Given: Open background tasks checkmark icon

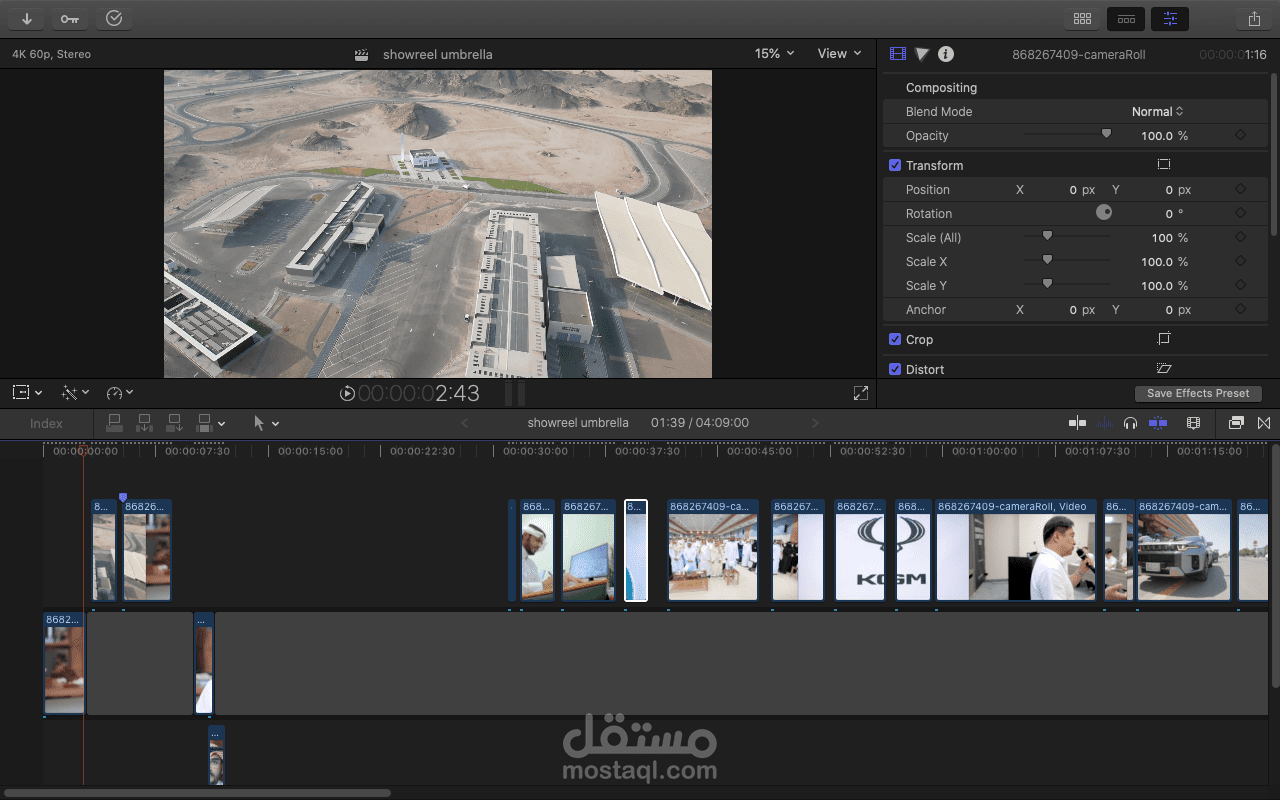Looking at the screenshot, I should click(x=114, y=18).
